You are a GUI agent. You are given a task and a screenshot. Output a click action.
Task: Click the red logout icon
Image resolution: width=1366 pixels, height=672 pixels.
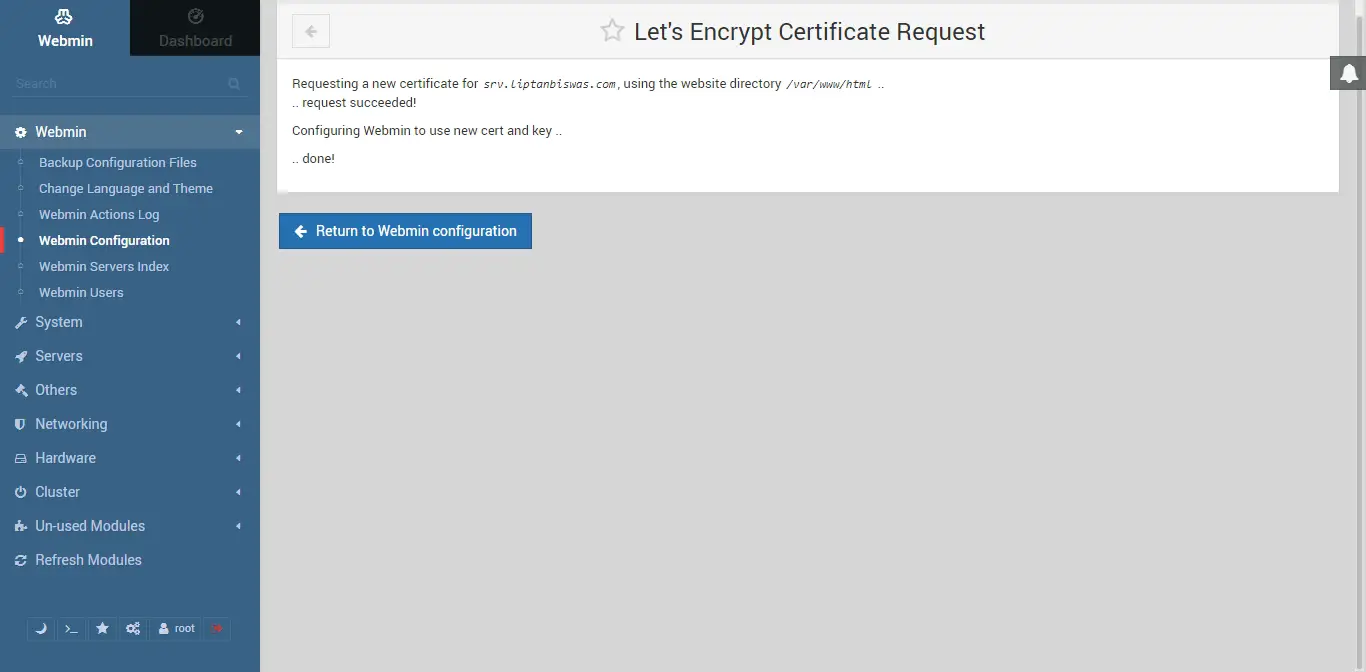pos(217,629)
